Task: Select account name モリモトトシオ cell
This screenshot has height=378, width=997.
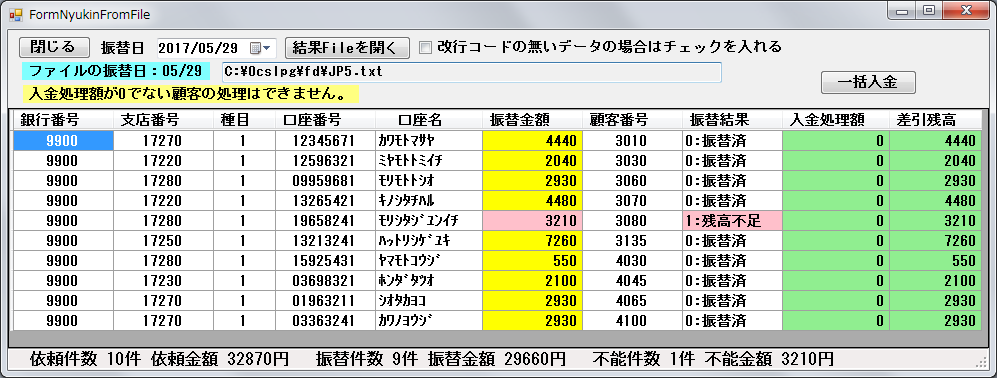Action: (429, 181)
